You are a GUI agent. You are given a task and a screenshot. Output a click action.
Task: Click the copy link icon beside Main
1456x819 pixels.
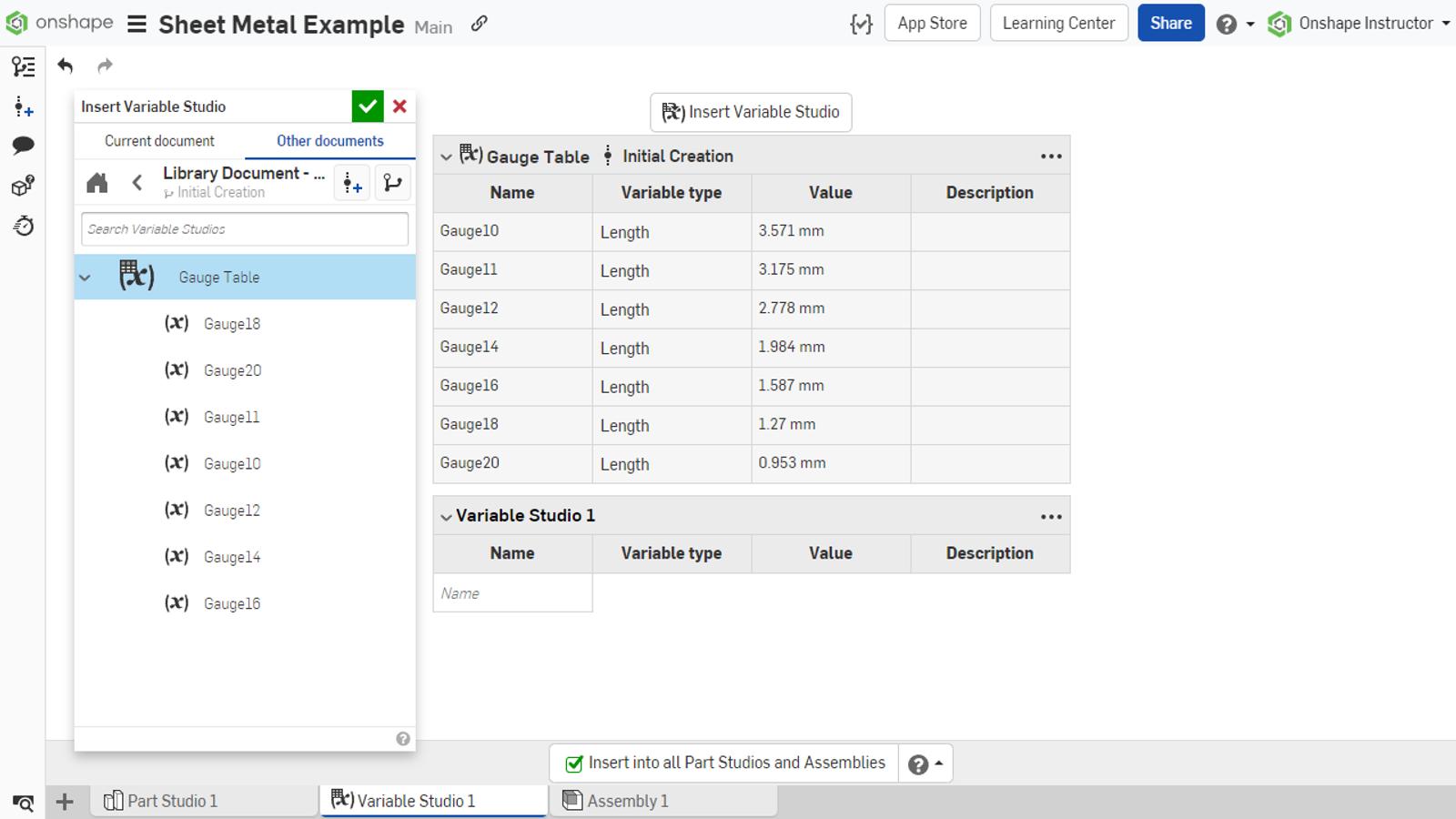[480, 24]
